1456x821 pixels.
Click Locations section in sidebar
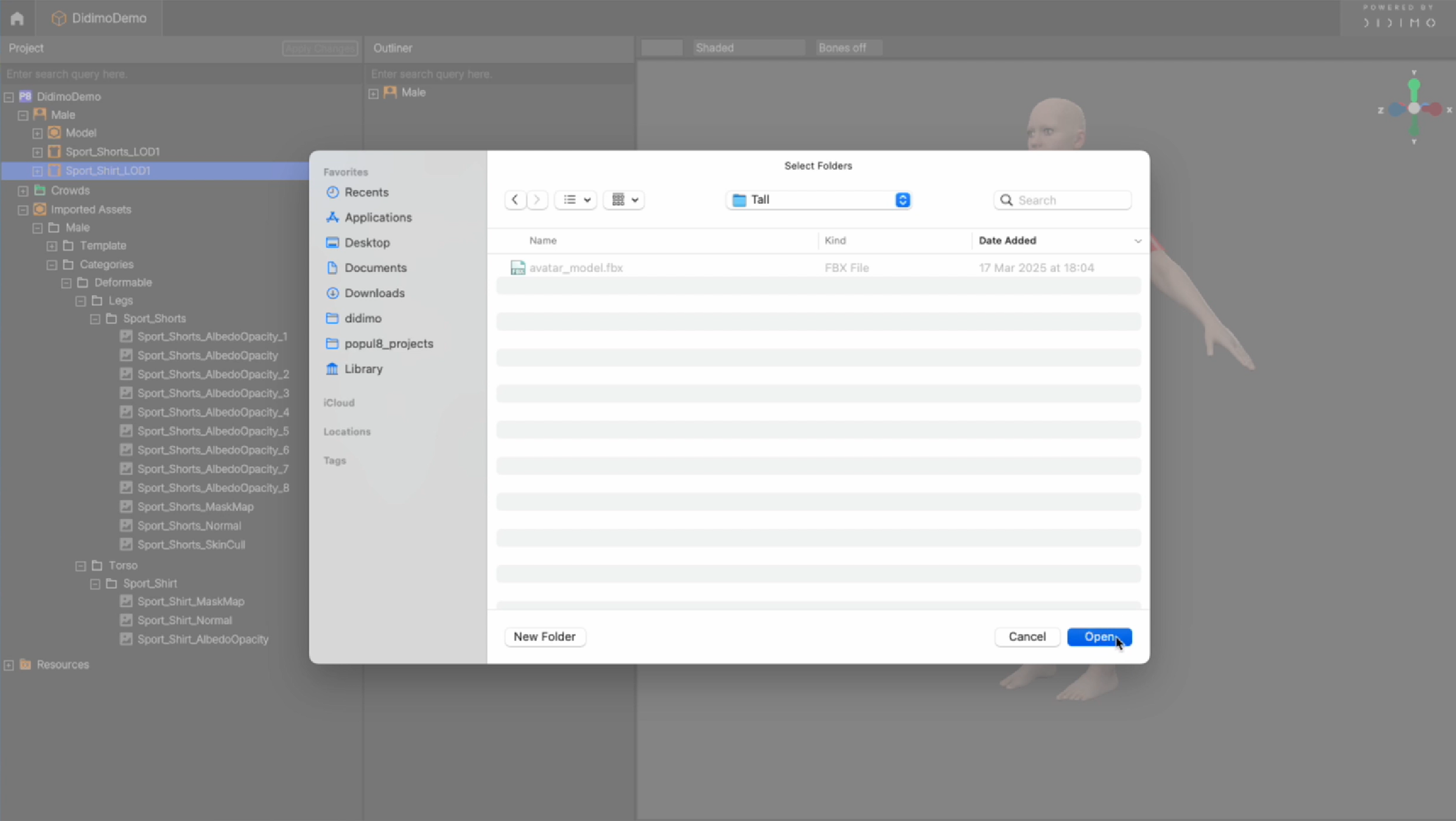pyautogui.click(x=347, y=431)
